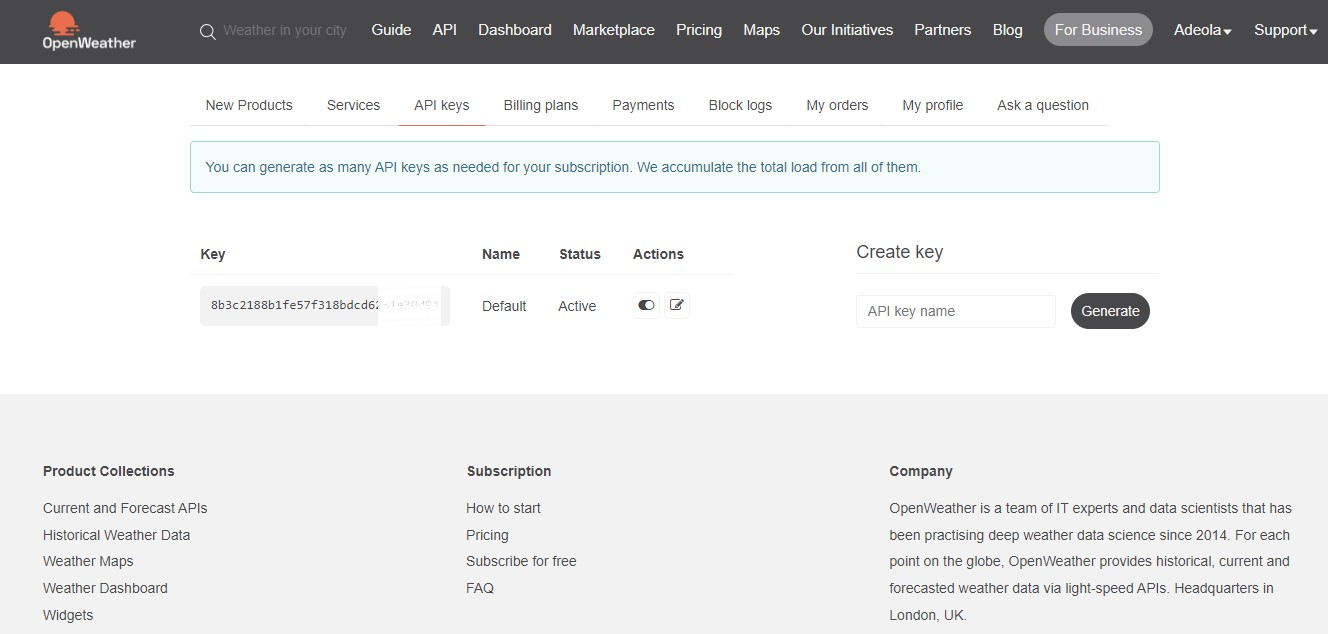
Task: Click the Active status cell
Action: click(x=577, y=306)
